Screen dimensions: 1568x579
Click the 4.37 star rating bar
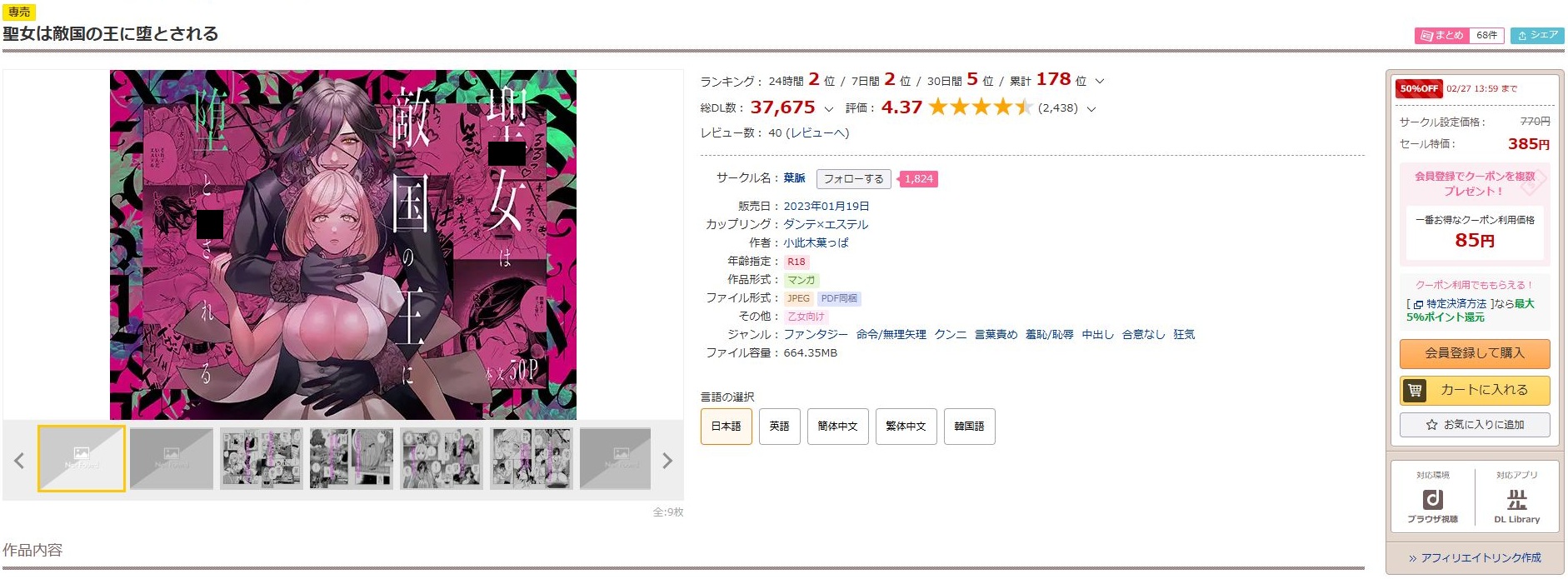click(x=980, y=107)
